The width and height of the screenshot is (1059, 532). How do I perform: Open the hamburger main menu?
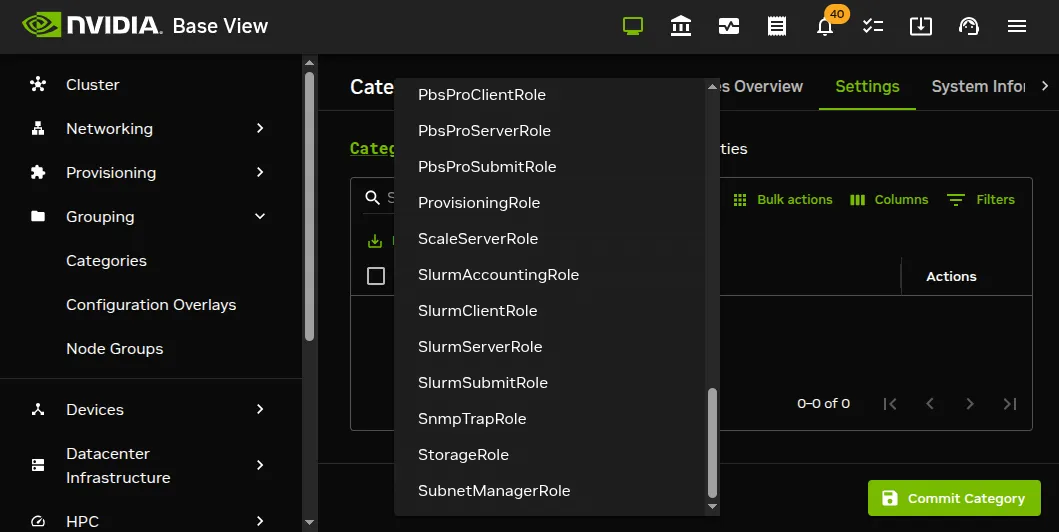(1016, 26)
